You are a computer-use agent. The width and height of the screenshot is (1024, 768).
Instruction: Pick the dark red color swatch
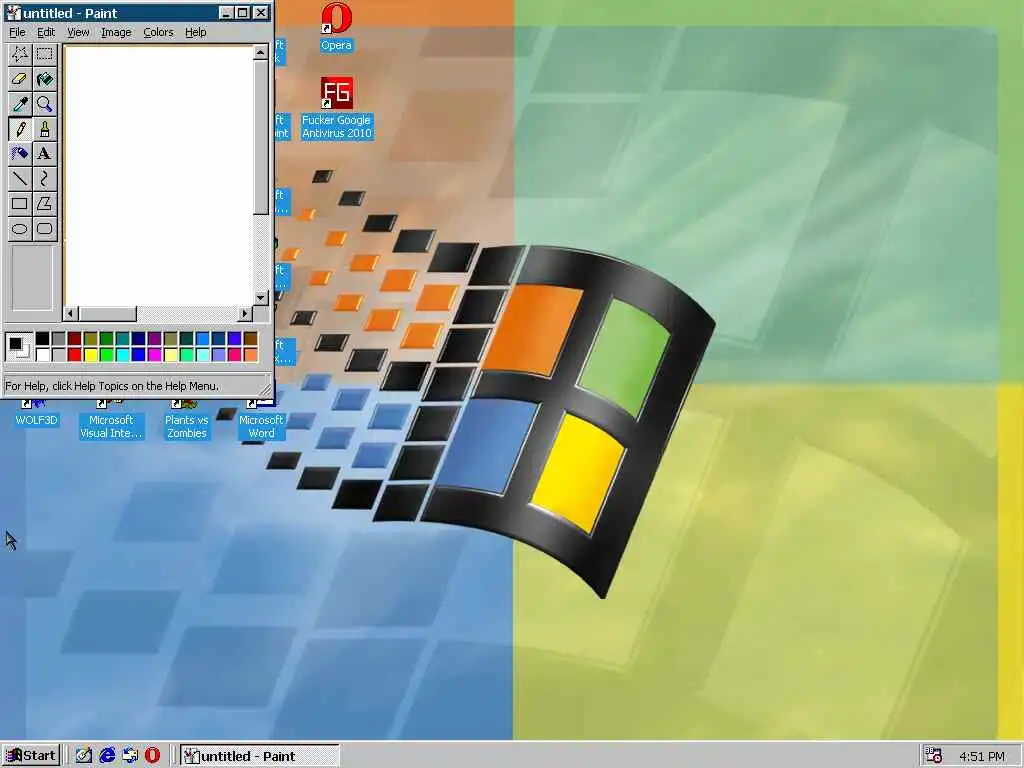pos(74,338)
